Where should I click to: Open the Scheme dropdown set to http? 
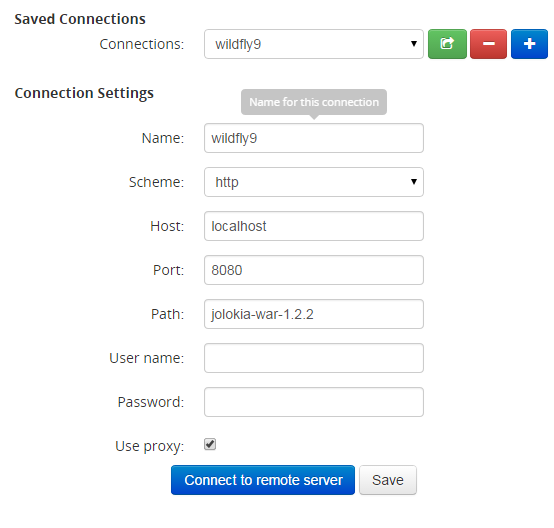314,182
